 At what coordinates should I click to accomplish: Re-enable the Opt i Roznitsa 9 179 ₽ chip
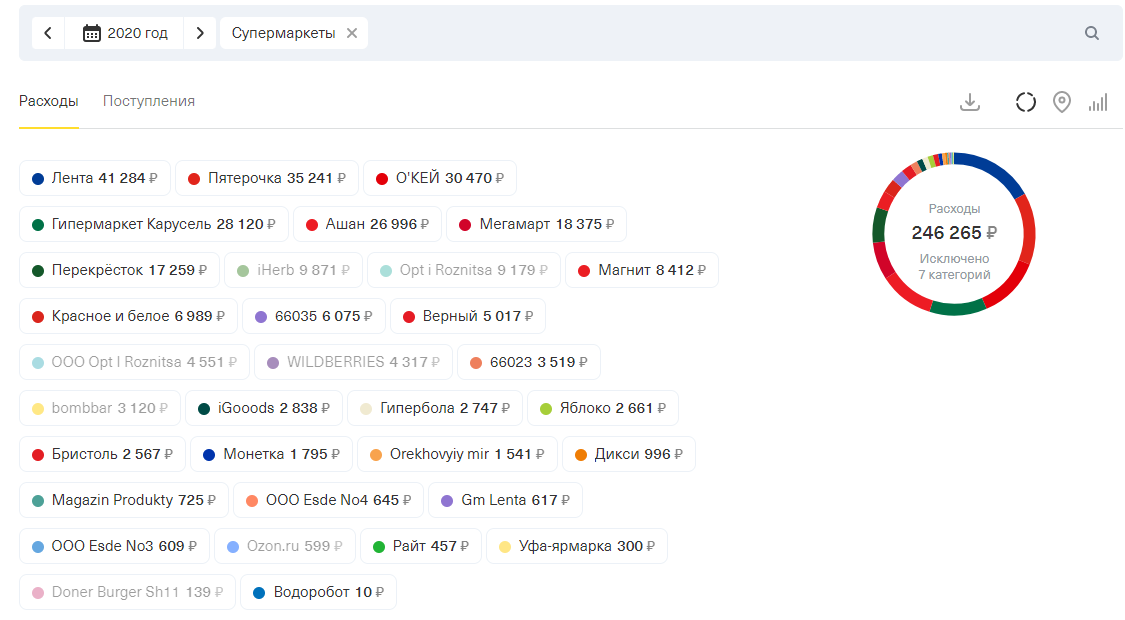(463, 270)
